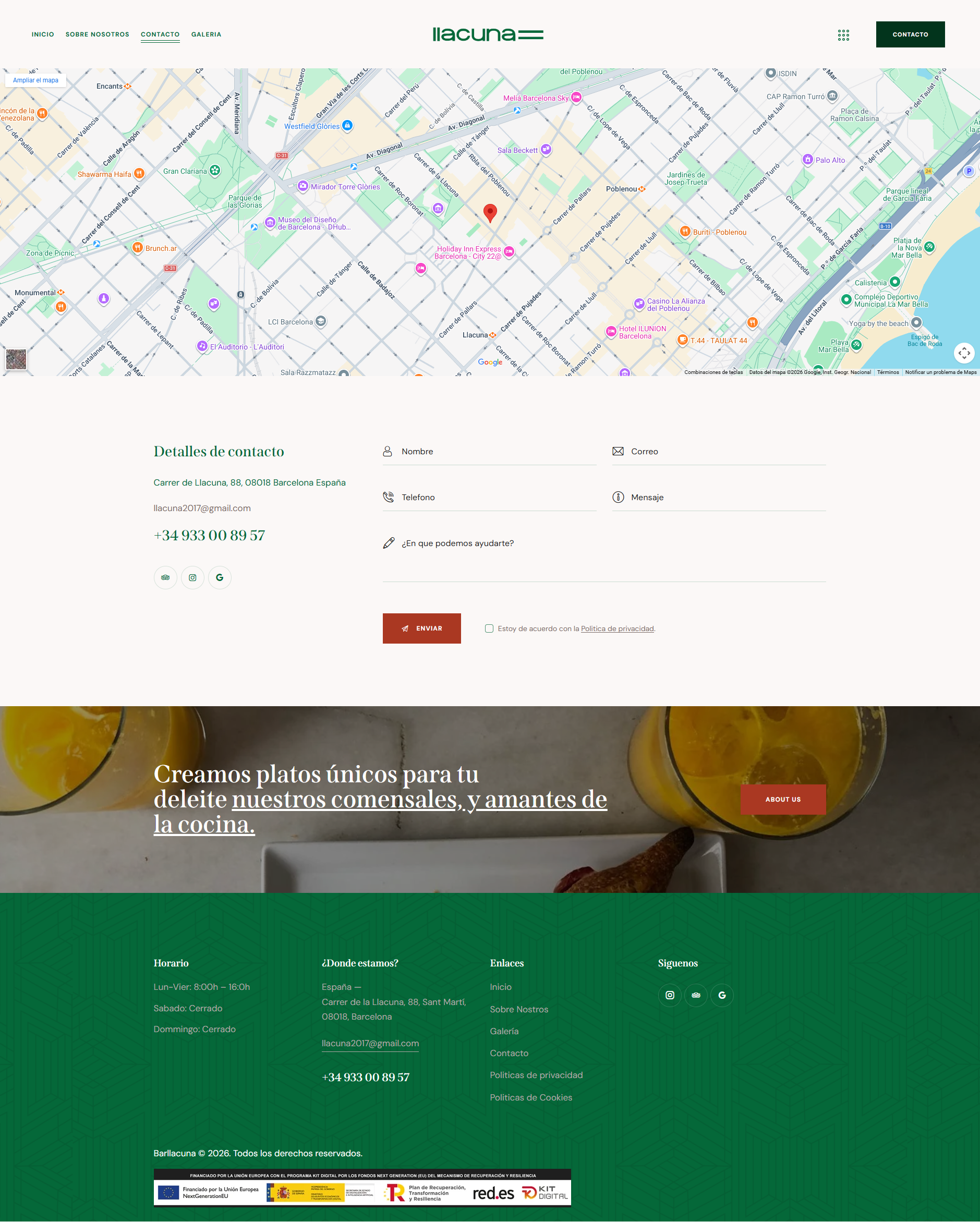This screenshot has height=1222, width=980.
Task: Select the LCI Barcelona marker on map
Action: point(321,321)
